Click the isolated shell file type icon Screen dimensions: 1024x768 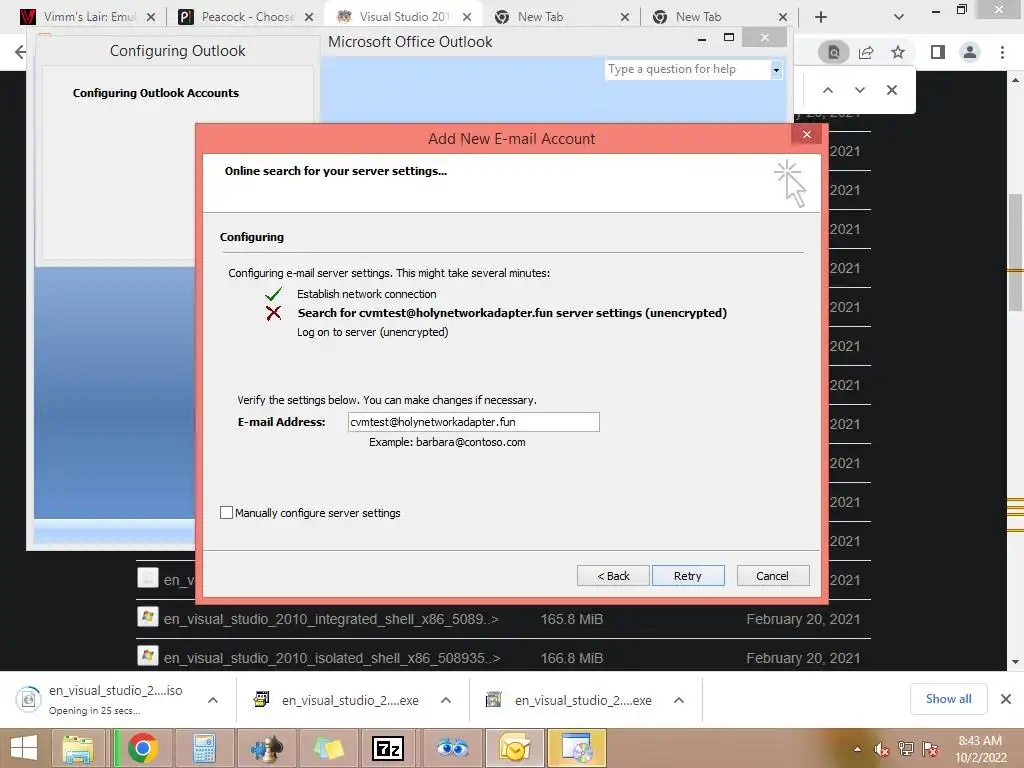point(148,656)
